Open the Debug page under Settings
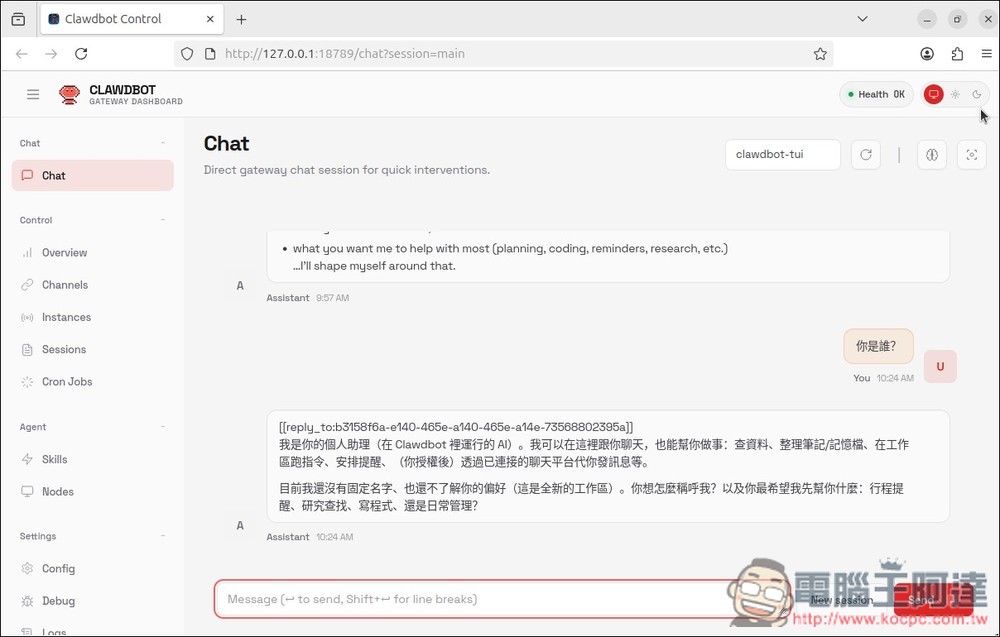1000x637 pixels. tap(60, 600)
